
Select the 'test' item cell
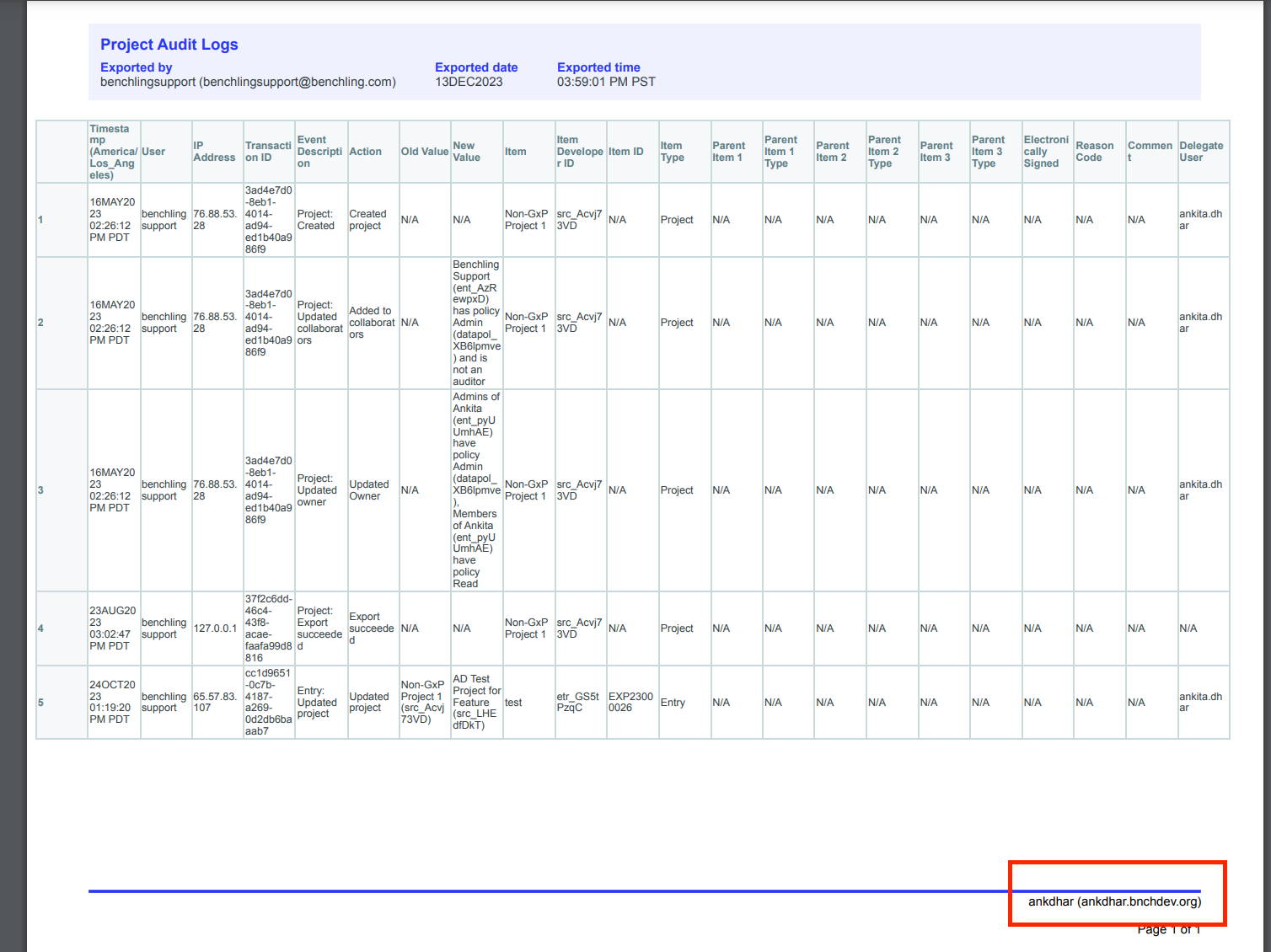point(528,703)
